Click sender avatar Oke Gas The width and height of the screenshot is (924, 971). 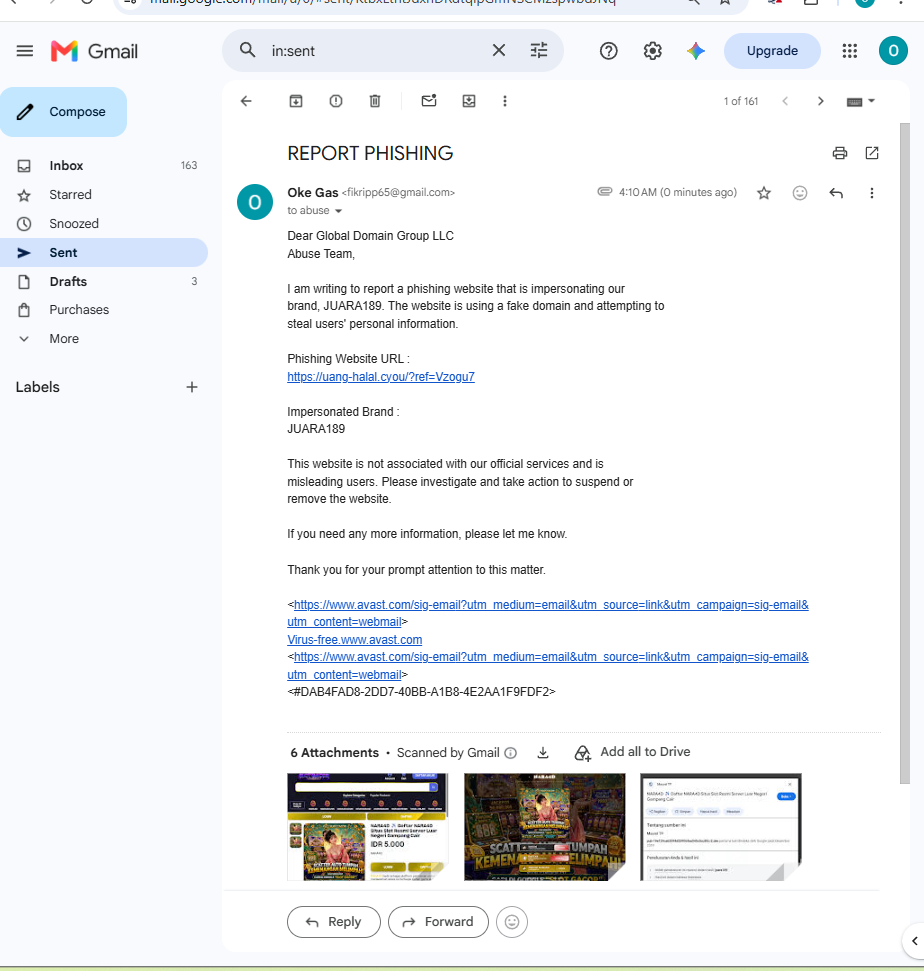(255, 202)
